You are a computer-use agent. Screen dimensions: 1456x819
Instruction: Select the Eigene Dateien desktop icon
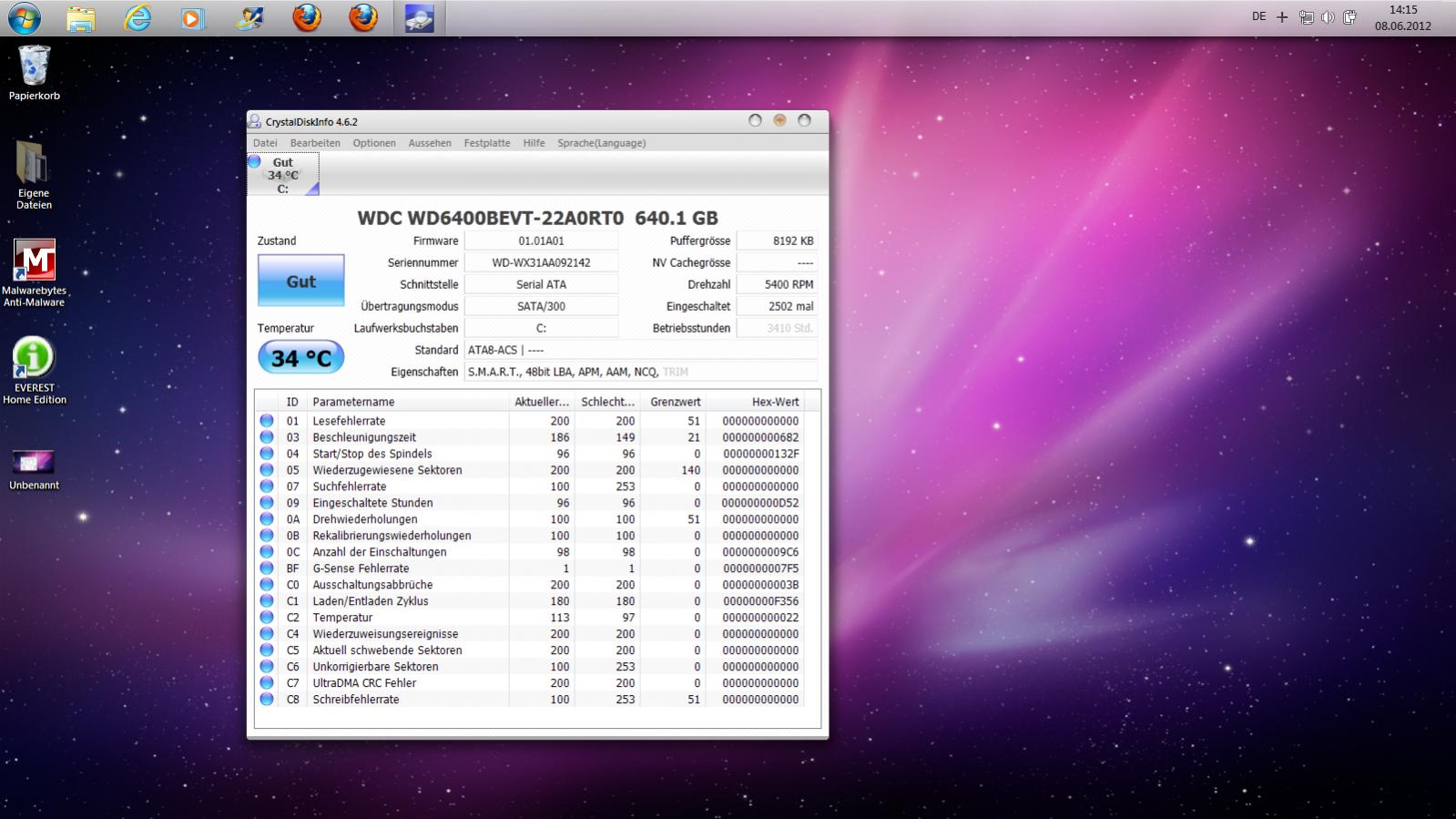(x=34, y=175)
